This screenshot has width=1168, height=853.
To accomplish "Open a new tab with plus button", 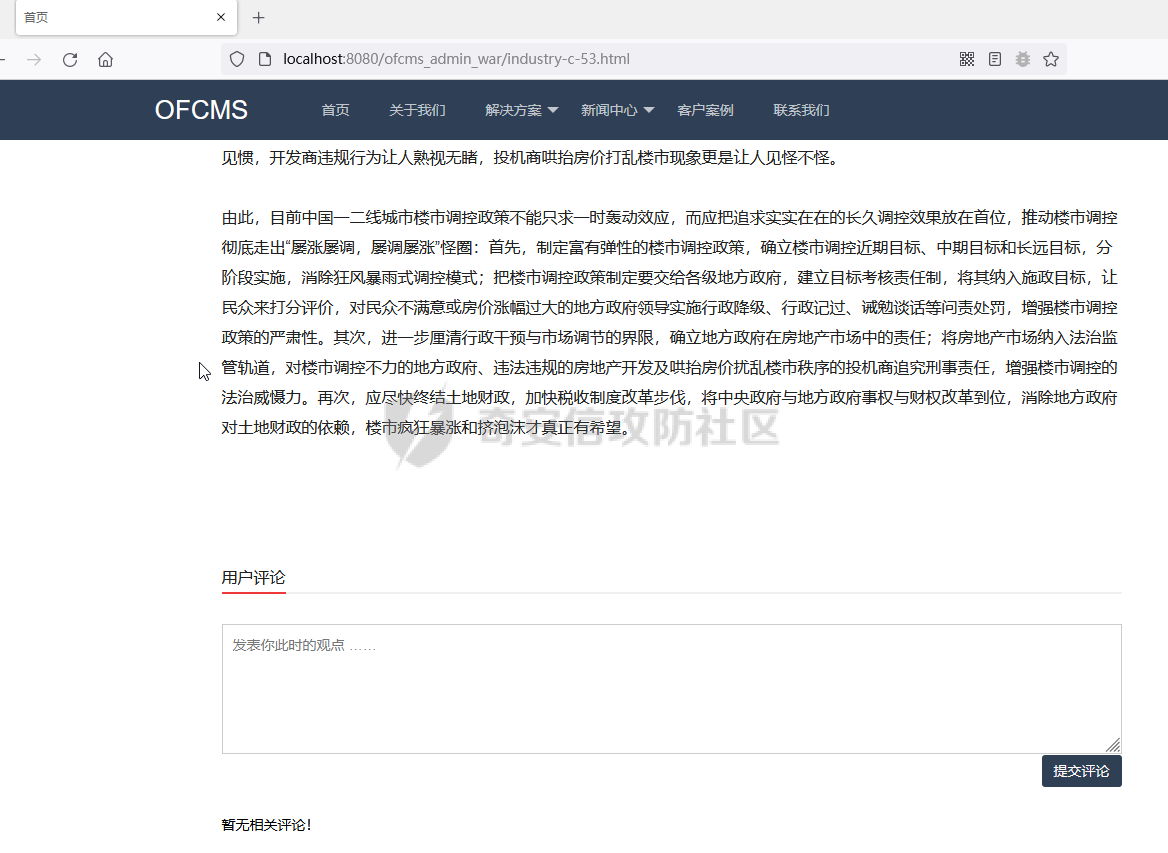I will click(258, 18).
